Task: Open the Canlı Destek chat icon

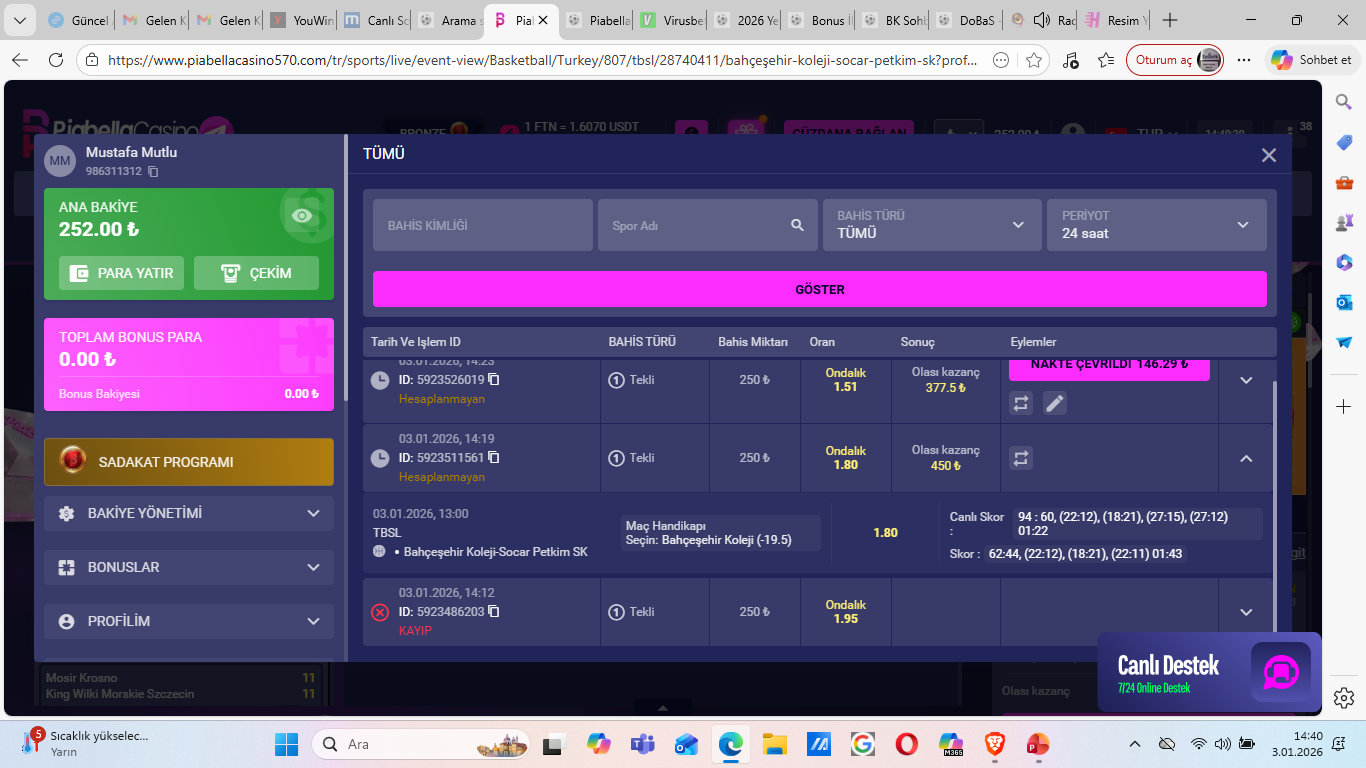Action: coord(1281,671)
